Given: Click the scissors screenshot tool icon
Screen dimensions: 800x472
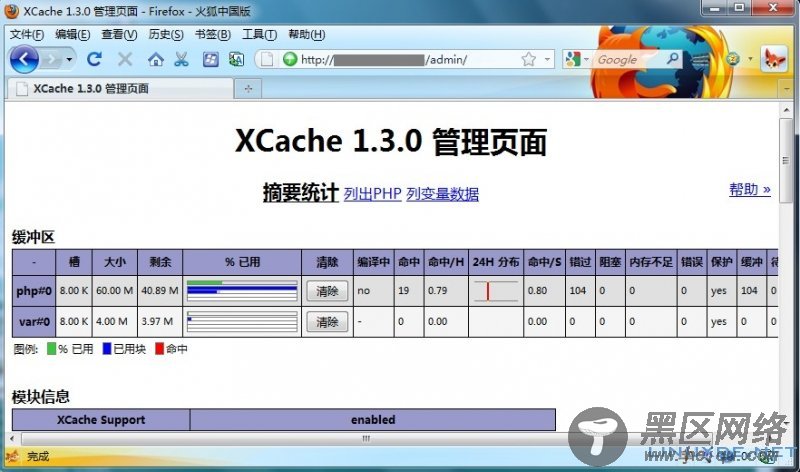Looking at the screenshot, I should [181, 60].
